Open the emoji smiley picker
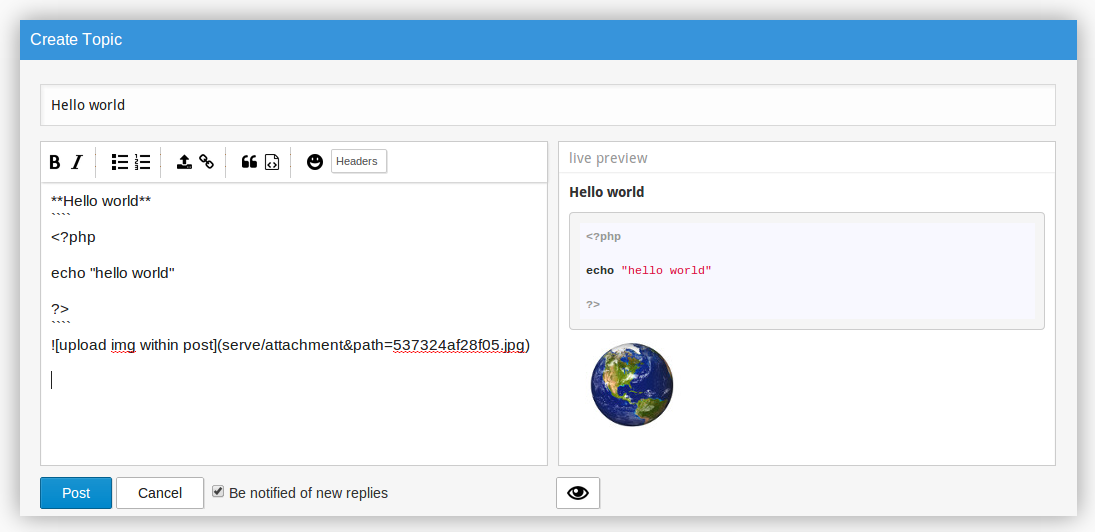The image size is (1095, 532). (x=315, y=162)
